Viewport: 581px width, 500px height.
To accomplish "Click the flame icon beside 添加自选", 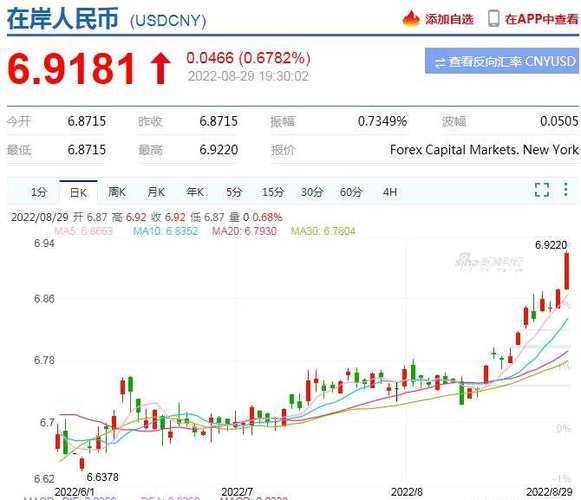I will (411, 19).
